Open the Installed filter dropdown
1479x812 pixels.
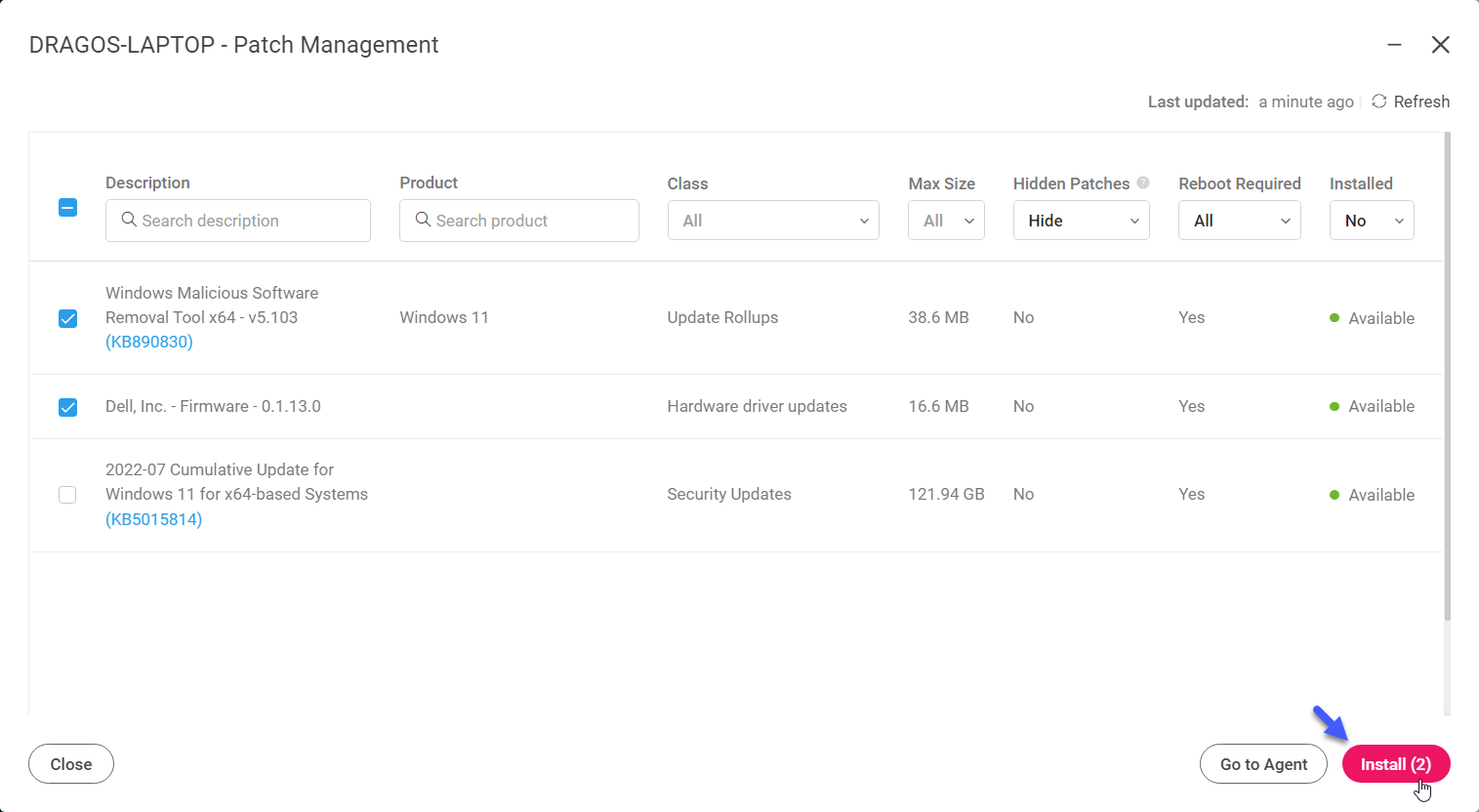(x=1372, y=221)
